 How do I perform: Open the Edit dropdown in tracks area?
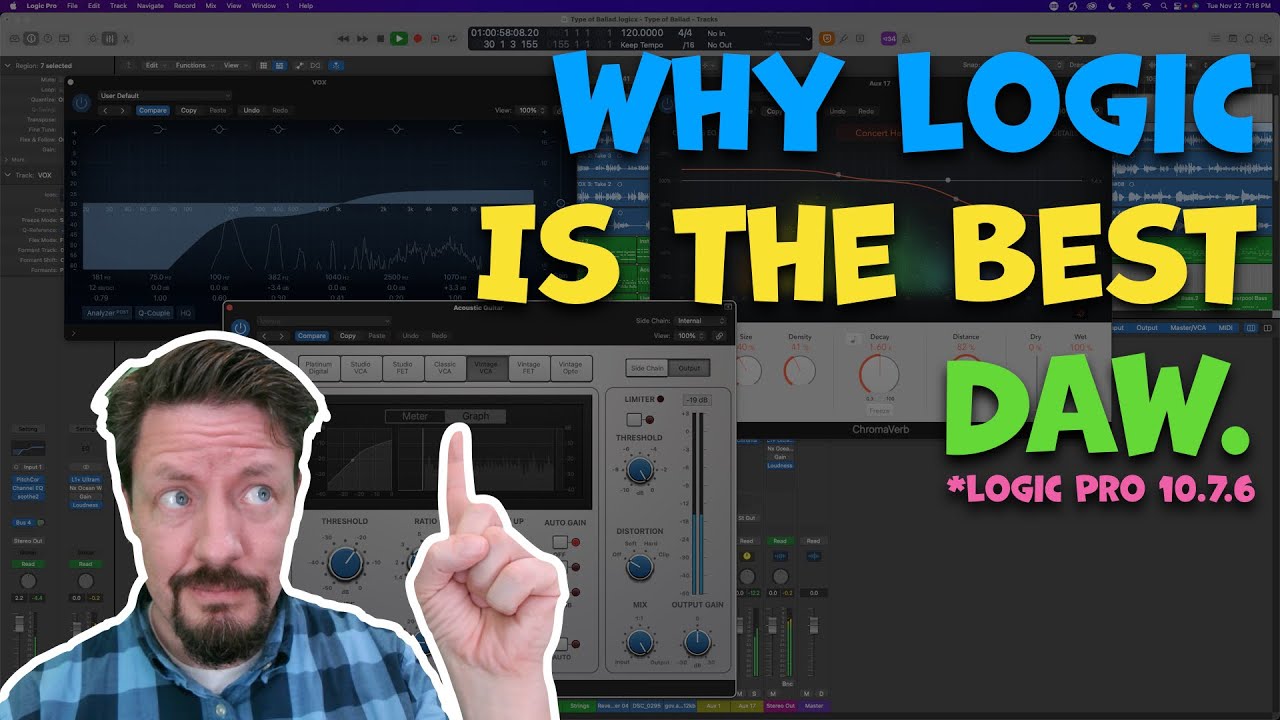[155, 65]
